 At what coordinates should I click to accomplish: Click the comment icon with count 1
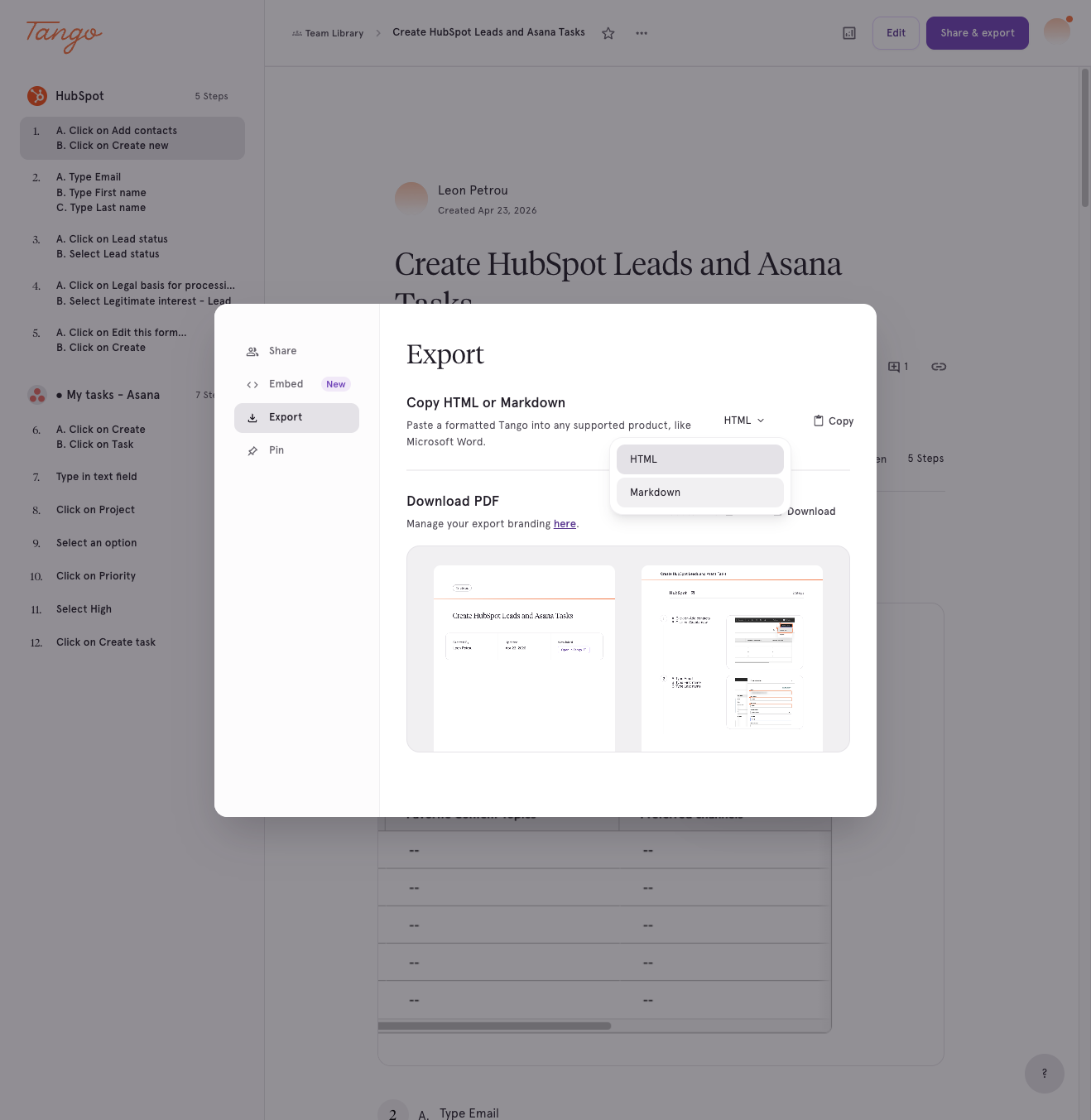(x=898, y=367)
